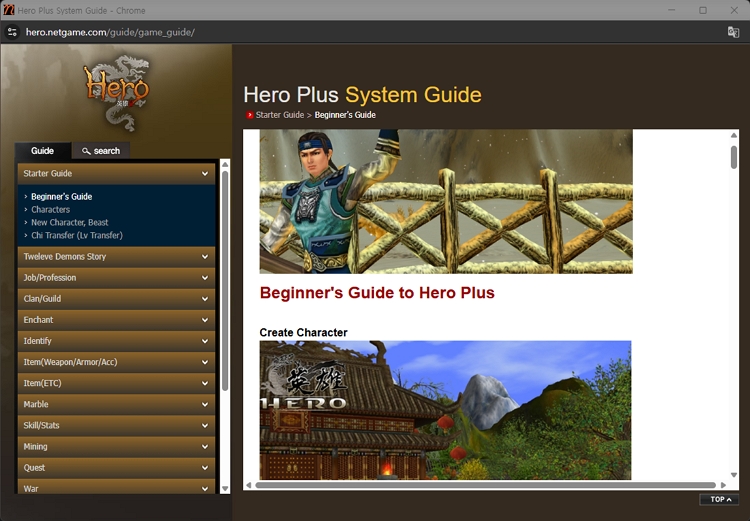Open Chi Transfer (Lv Transfer) page

(x=77, y=235)
